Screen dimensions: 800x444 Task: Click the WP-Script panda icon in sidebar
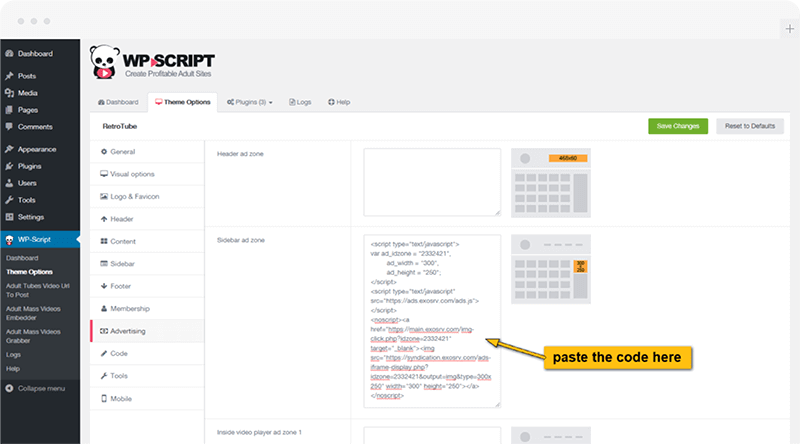(x=9, y=239)
